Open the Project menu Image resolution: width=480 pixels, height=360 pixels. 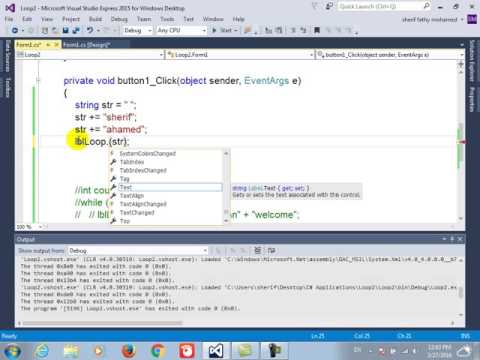pyautogui.click(x=71, y=19)
